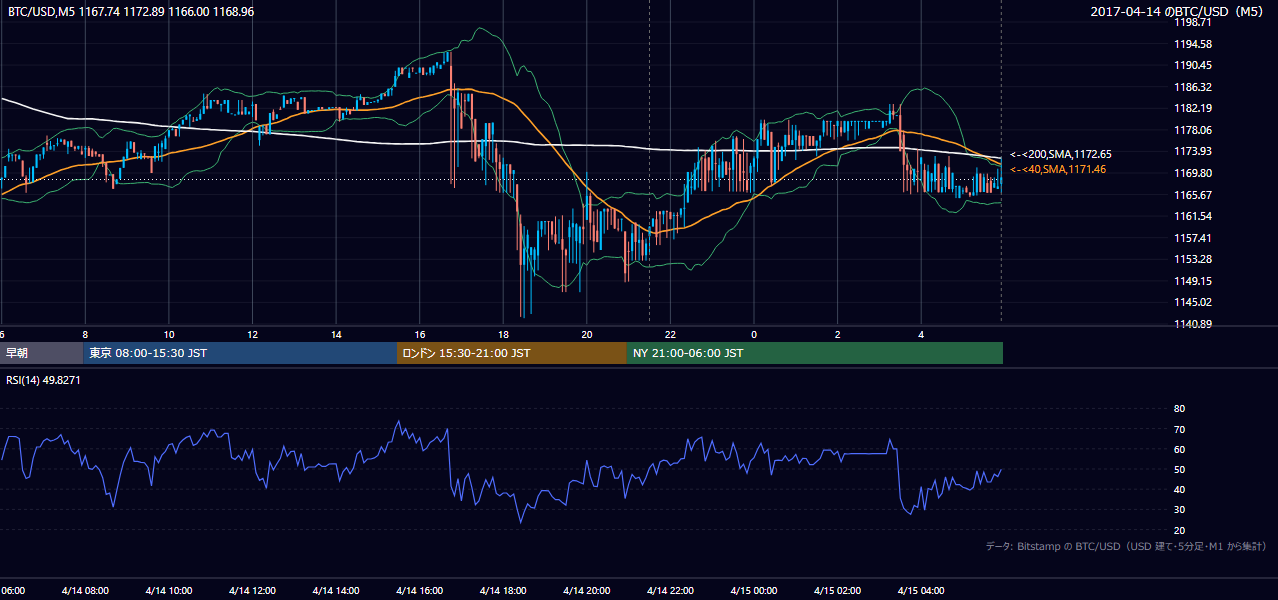This screenshot has height=600, width=1278.
Task: Click the 4/14 20:00 bottom time label
Action: coord(587,591)
